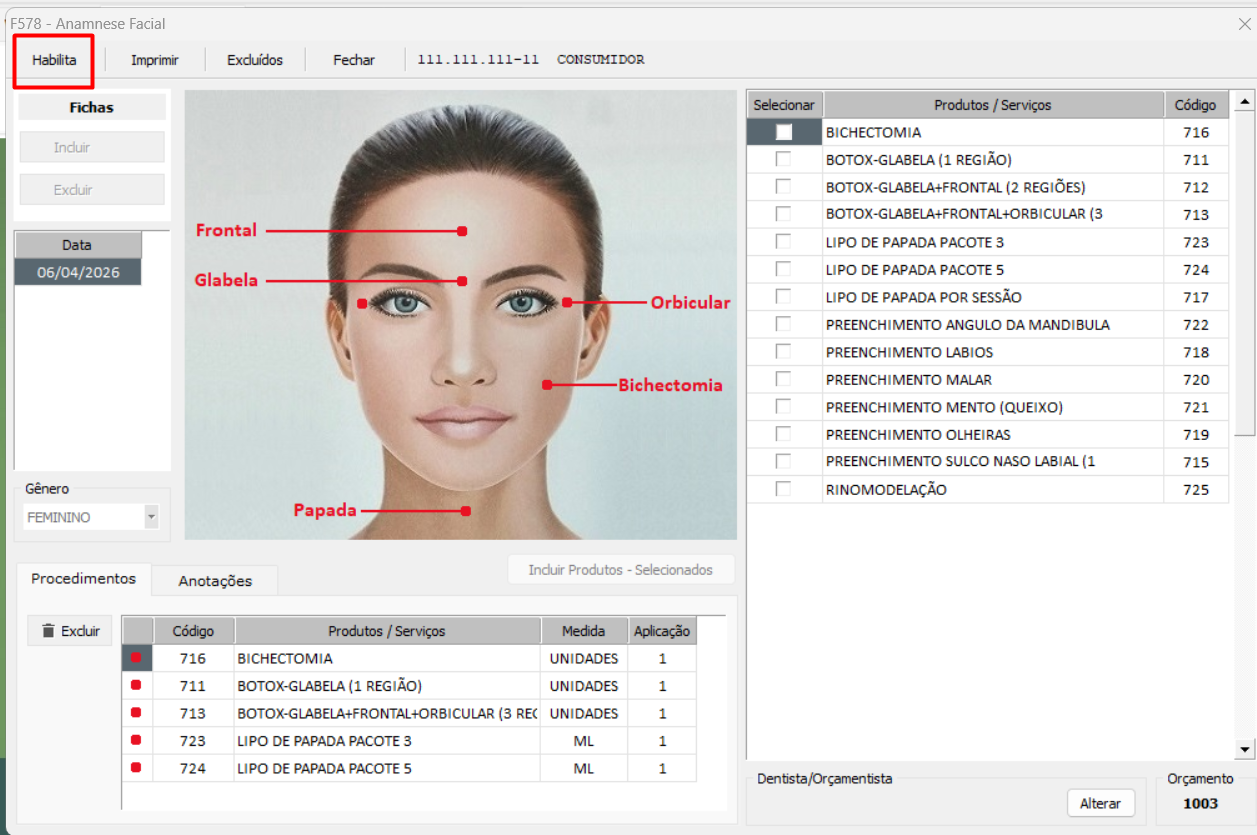The height and width of the screenshot is (835, 1257).
Task: Check PREENCHIMENTO MALAR checkbox
Action: pyautogui.click(x=783, y=379)
